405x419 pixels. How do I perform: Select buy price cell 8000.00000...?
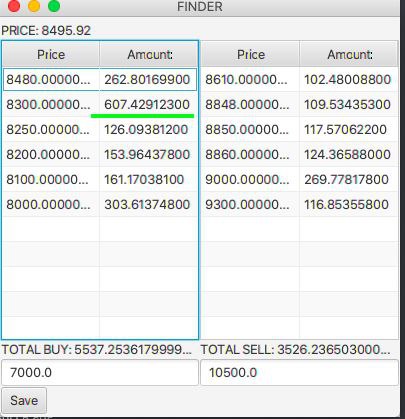click(x=51, y=204)
